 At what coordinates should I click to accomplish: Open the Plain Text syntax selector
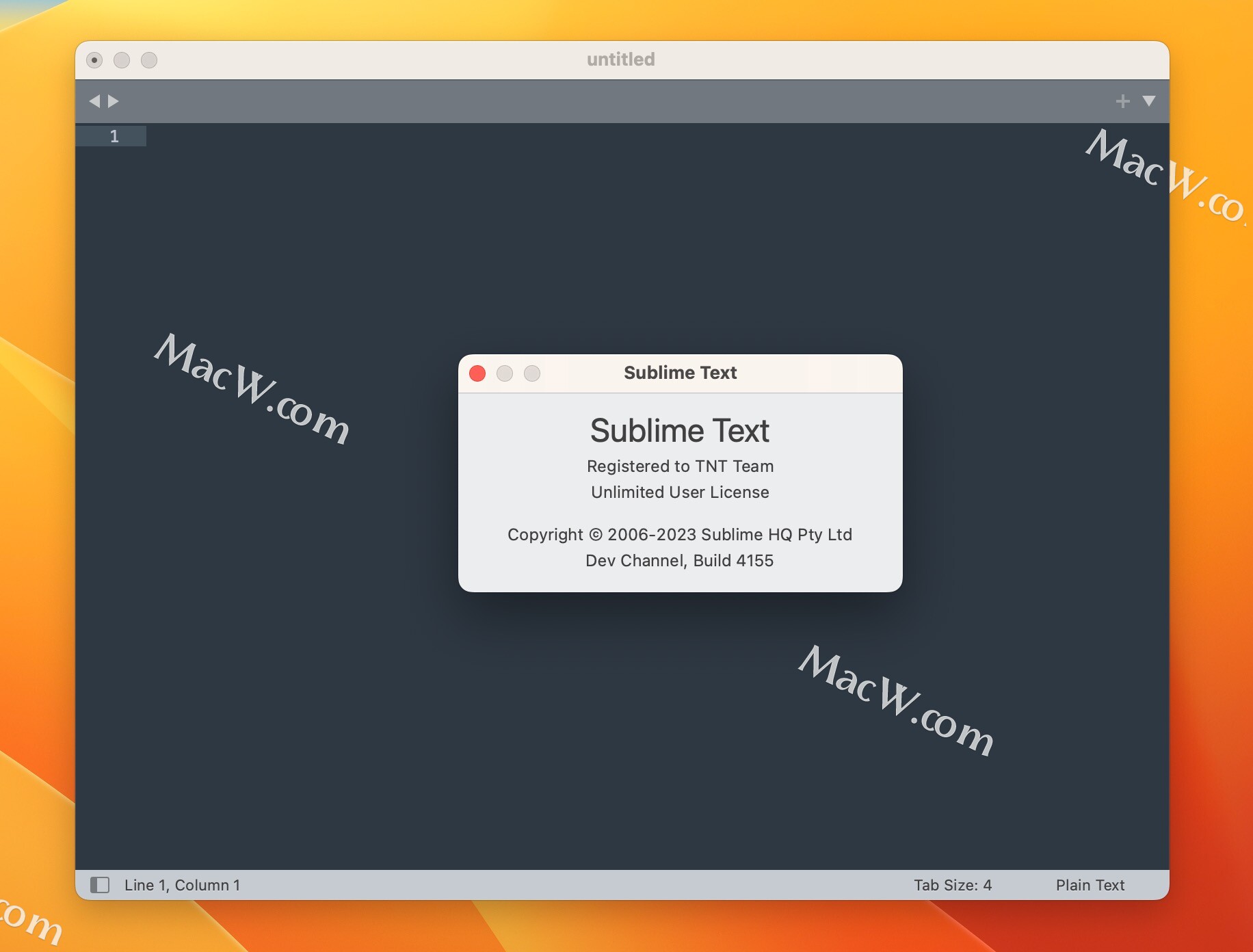click(1090, 885)
